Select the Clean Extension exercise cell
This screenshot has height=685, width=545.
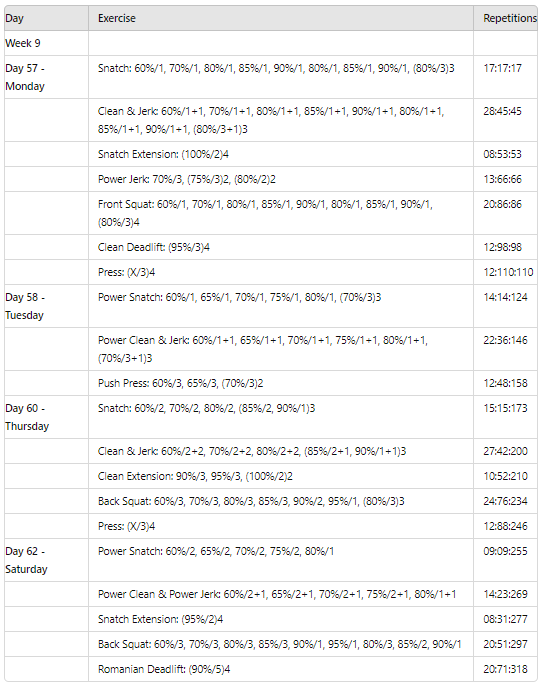click(x=281, y=476)
